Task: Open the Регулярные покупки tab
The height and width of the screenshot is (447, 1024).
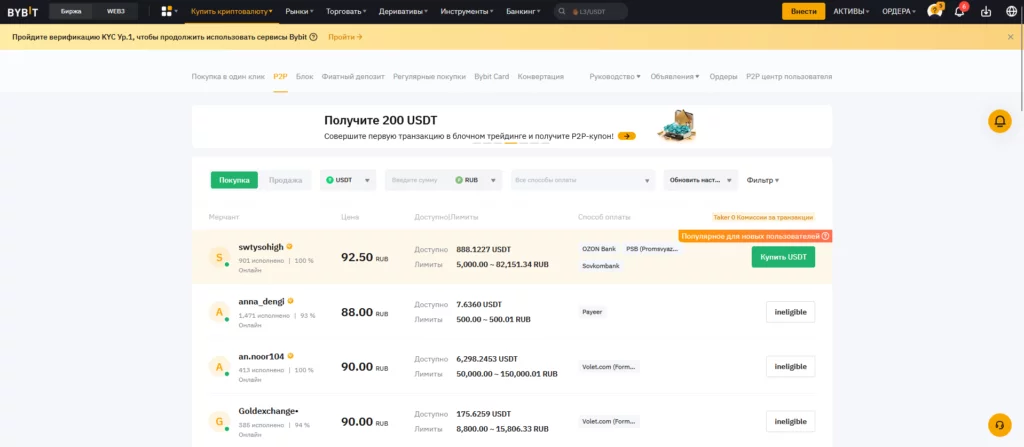Action: tap(429, 76)
